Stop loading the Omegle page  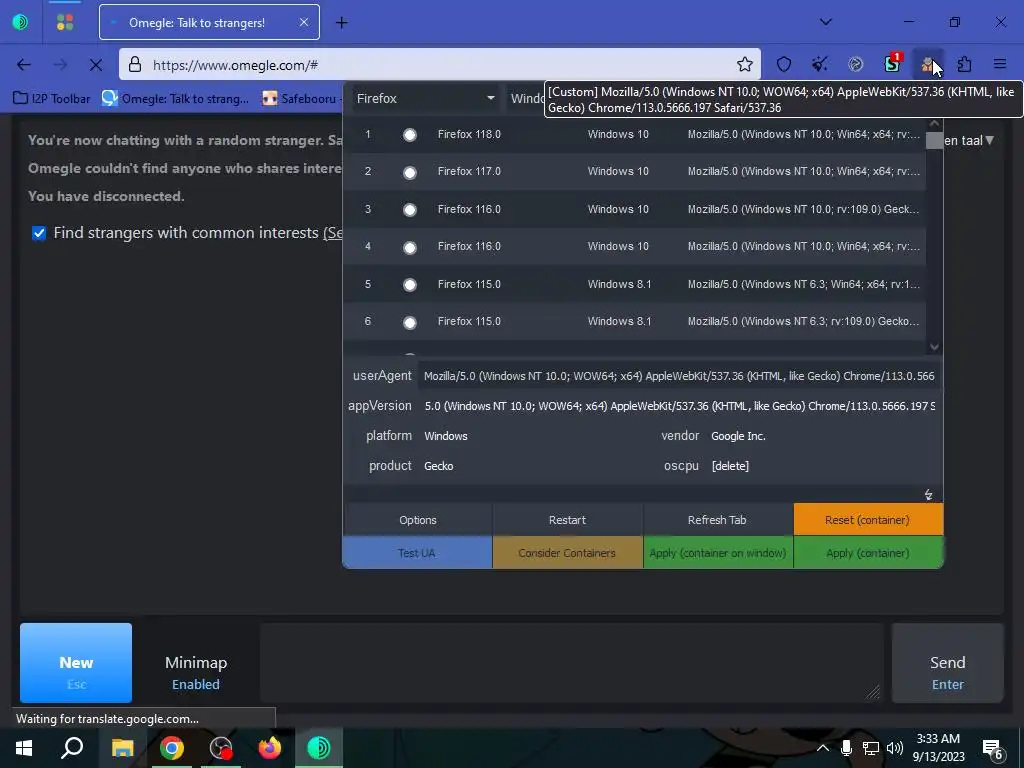(95, 65)
